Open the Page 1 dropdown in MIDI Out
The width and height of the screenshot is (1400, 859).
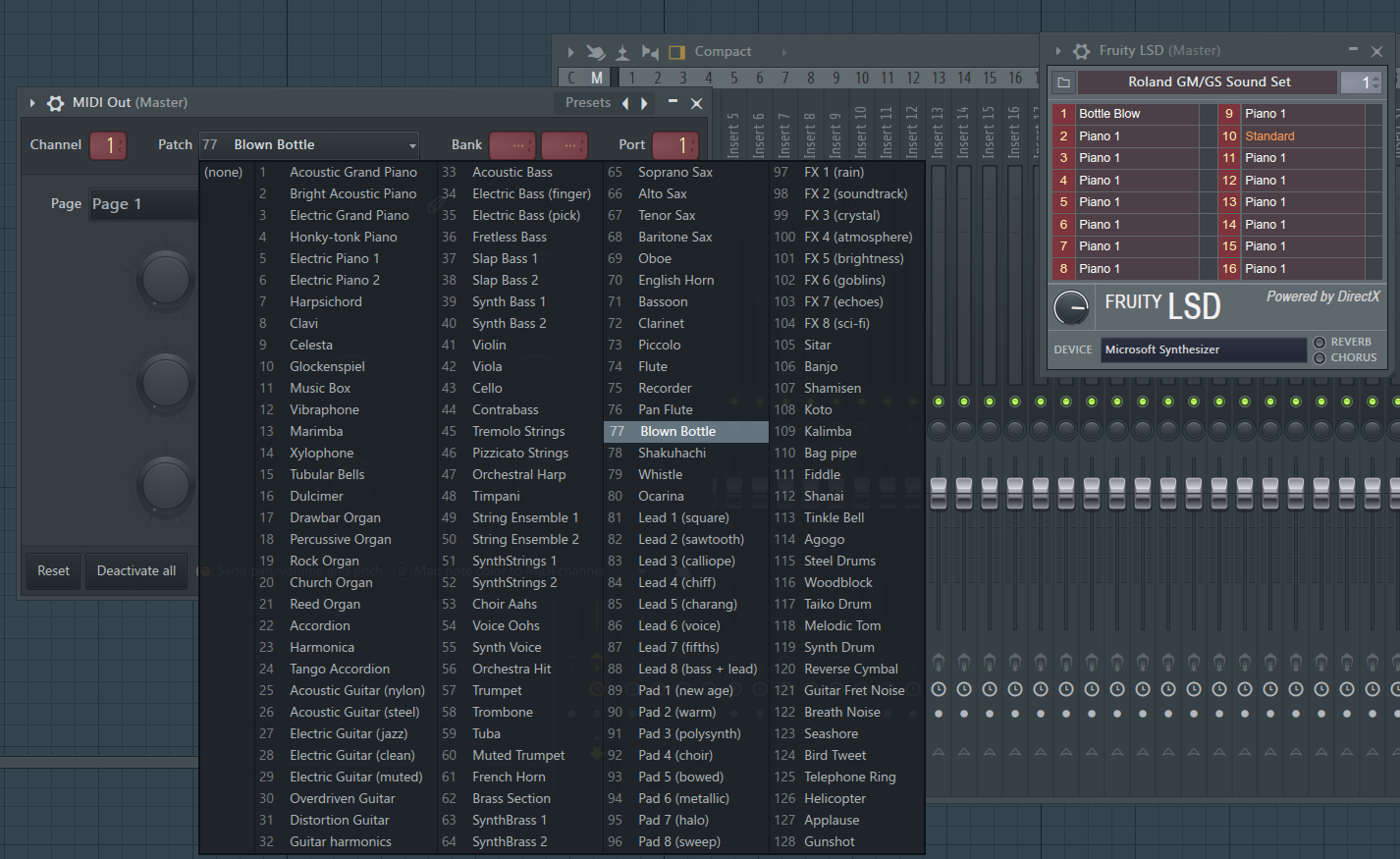[144, 203]
